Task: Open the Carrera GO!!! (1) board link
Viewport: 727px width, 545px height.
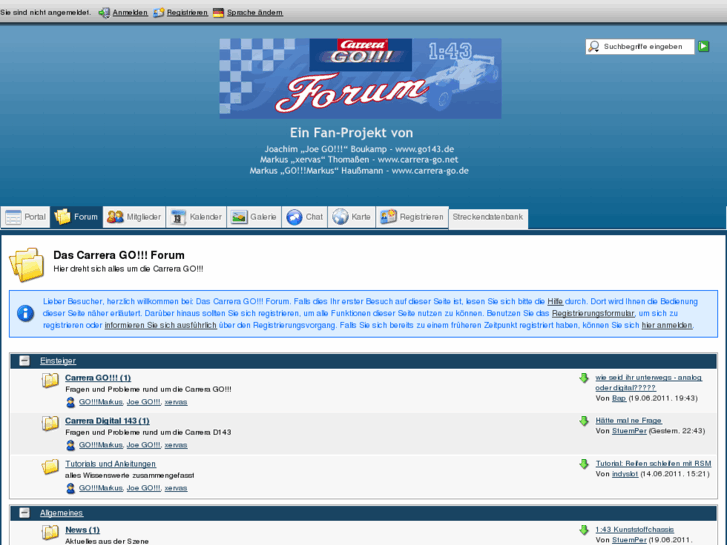Action: [98, 378]
